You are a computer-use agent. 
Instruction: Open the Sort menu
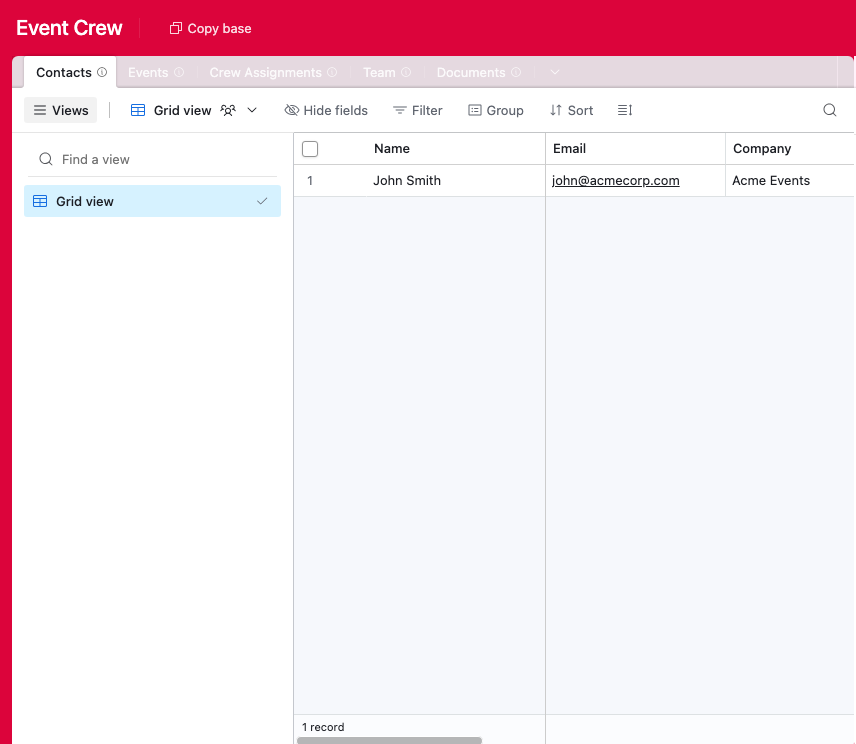571,110
